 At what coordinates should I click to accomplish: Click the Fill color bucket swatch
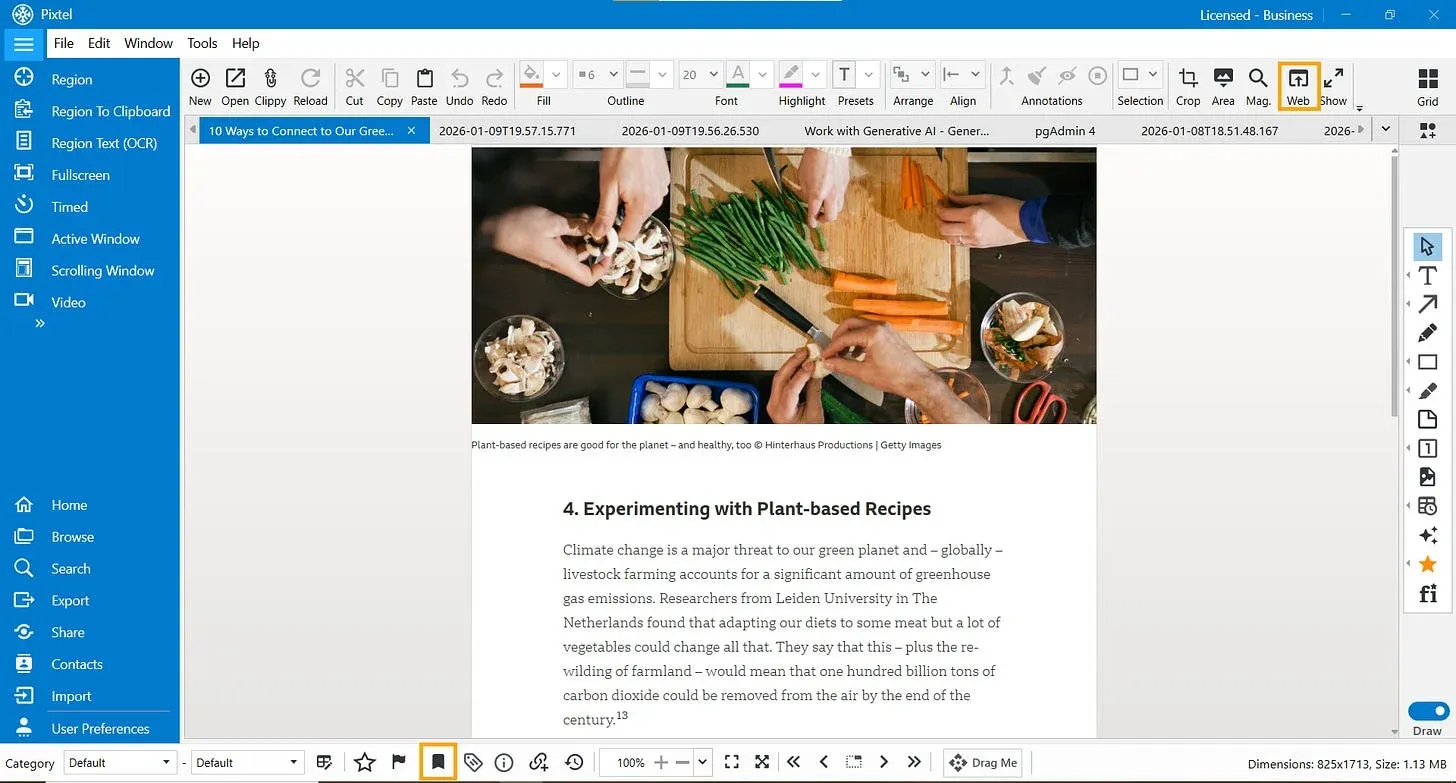click(x=532, y=75)
